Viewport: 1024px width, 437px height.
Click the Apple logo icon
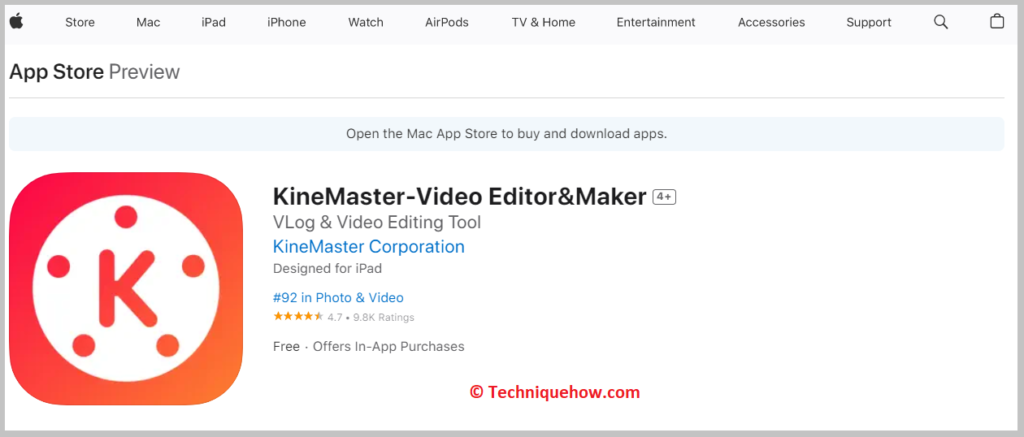(16, 22)
